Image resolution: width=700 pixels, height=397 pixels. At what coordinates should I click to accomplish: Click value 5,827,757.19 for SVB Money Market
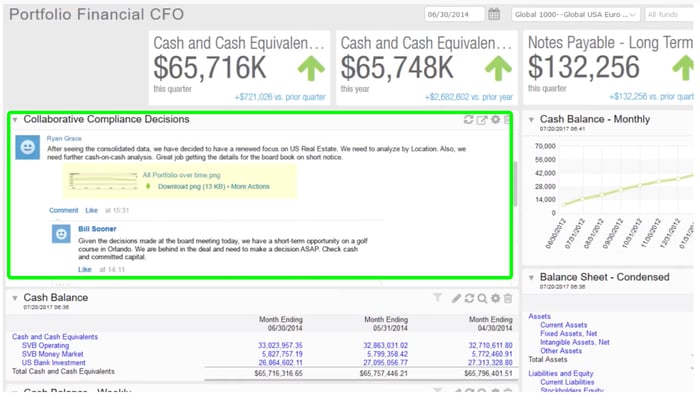282,354
